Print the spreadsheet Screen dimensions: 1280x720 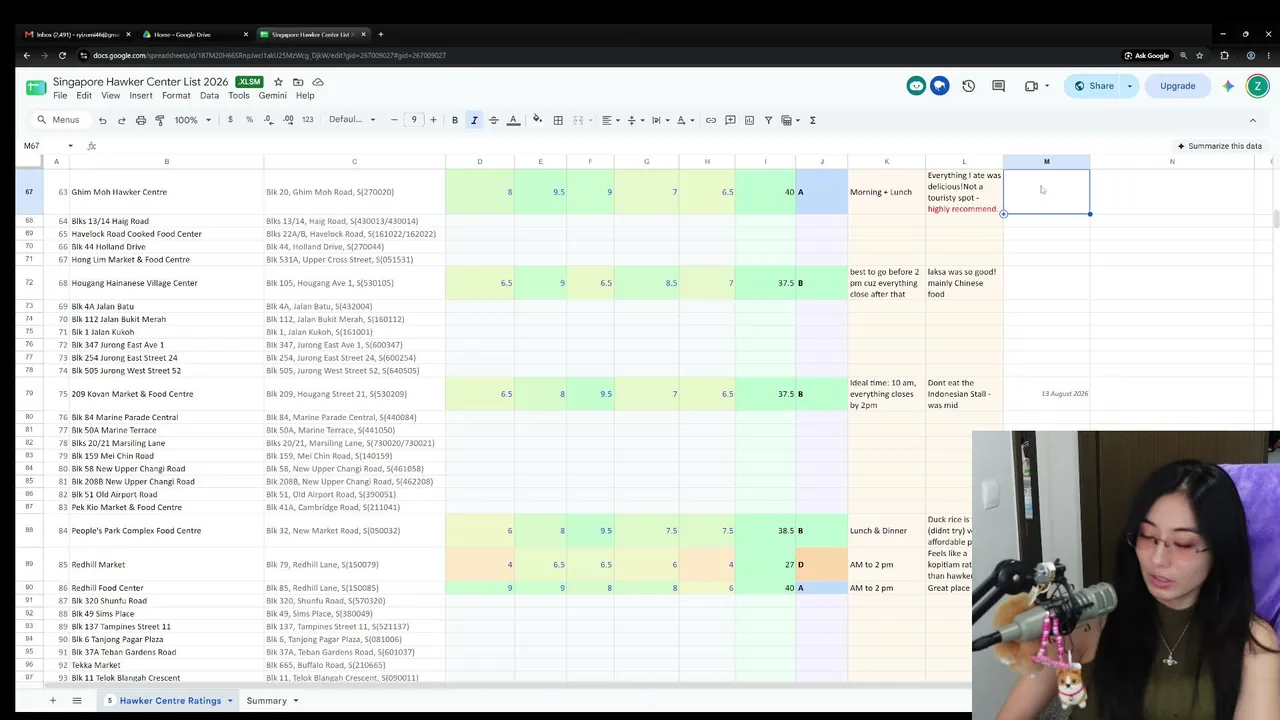(x=141, y=120)
